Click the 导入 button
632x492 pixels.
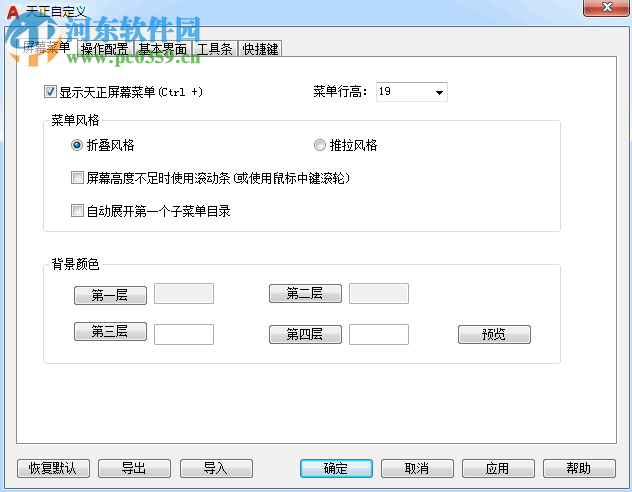click(216, 468)
